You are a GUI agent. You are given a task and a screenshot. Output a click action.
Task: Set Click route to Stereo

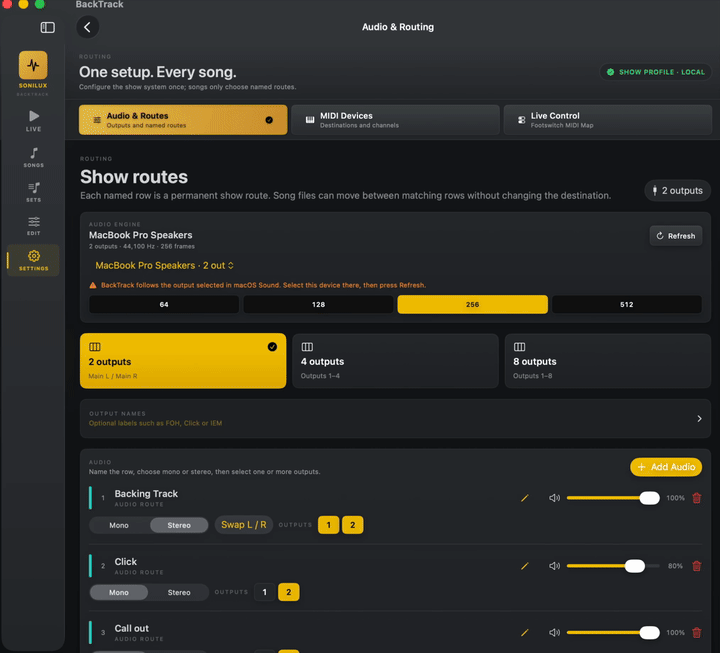click(179, 593)
